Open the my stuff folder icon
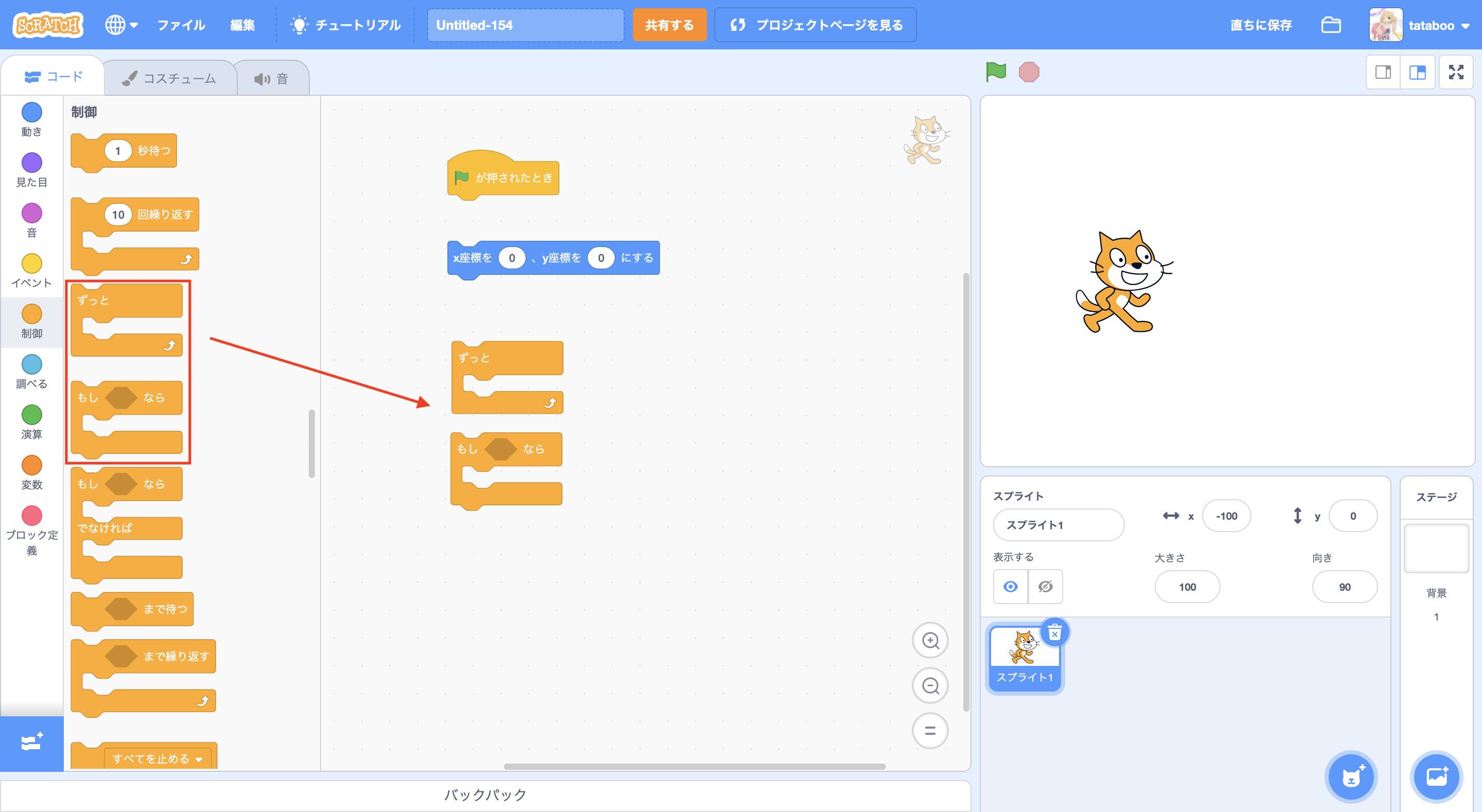Viewport: 1482px width, 812px height. coord(1331,25)
